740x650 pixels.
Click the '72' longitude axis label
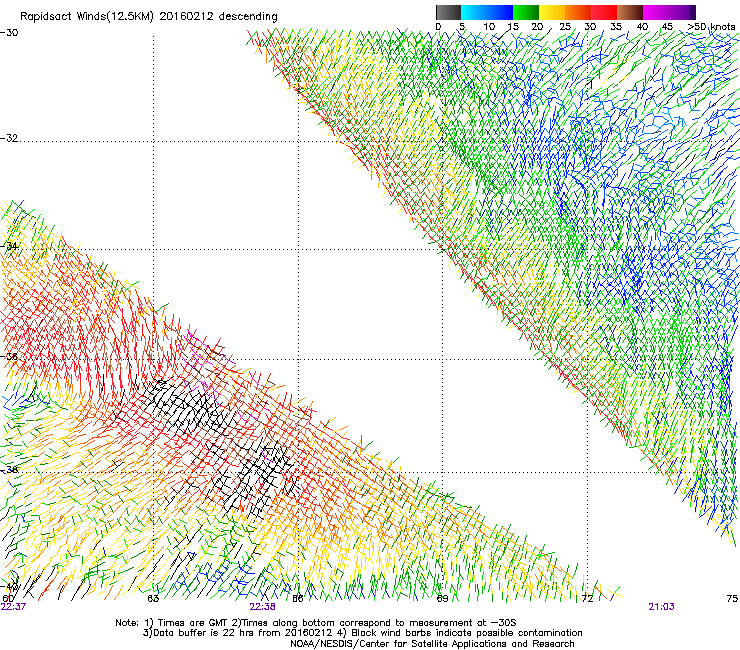click(x=587, y=599)
